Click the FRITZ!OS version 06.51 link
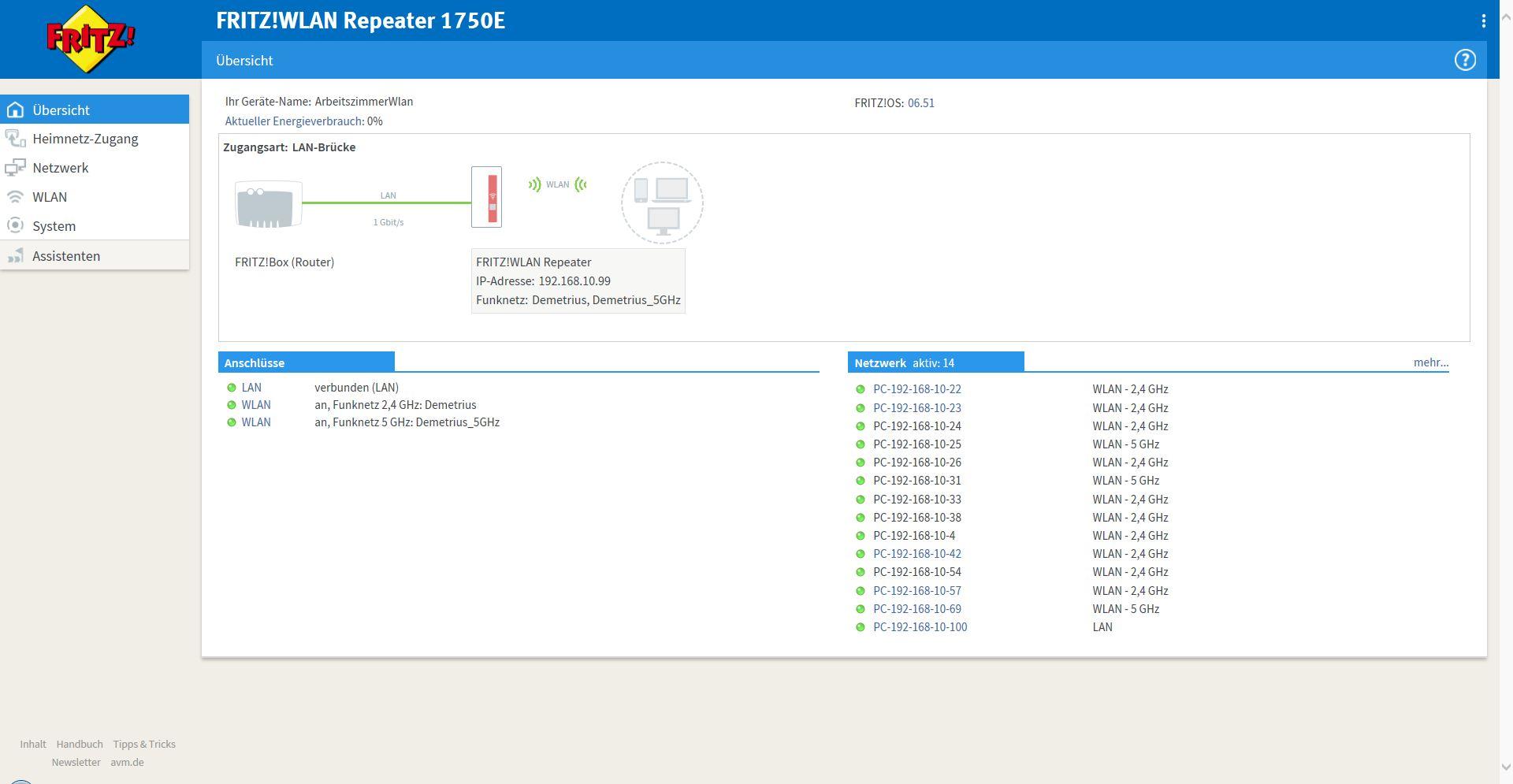Screen dimensions: 1513x784 click(921, 103)
